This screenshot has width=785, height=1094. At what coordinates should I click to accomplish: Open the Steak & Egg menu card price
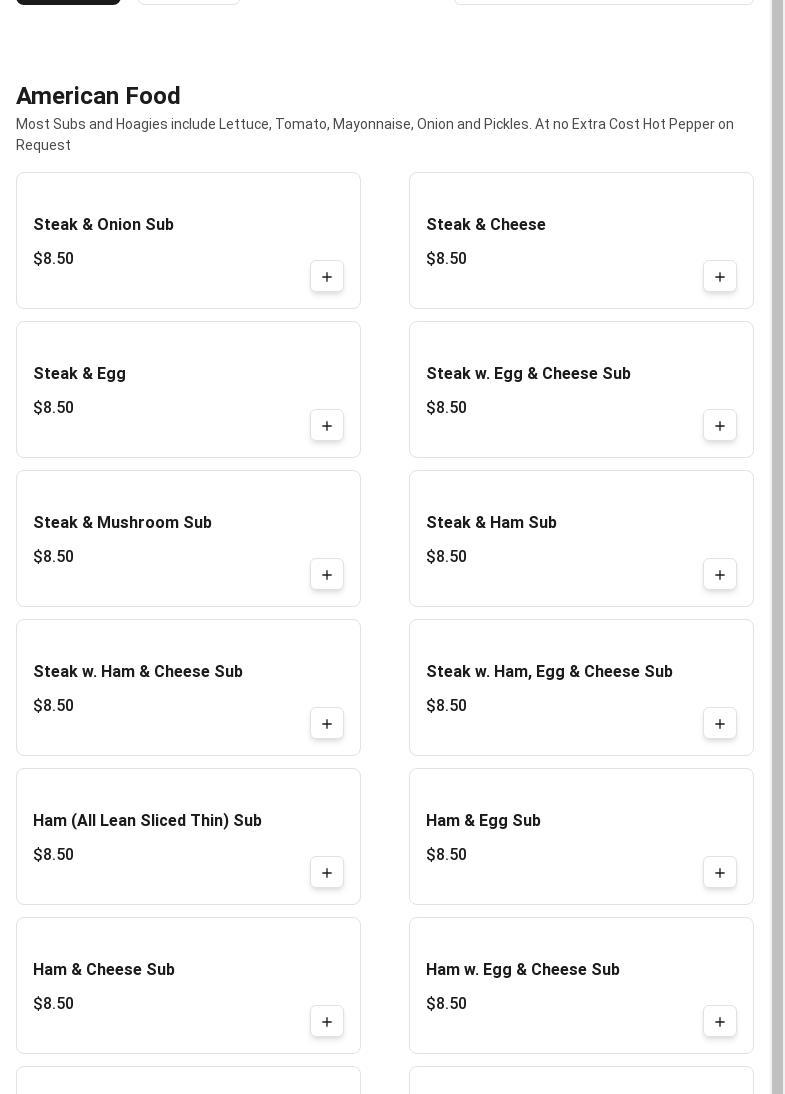tap(54, 408)
